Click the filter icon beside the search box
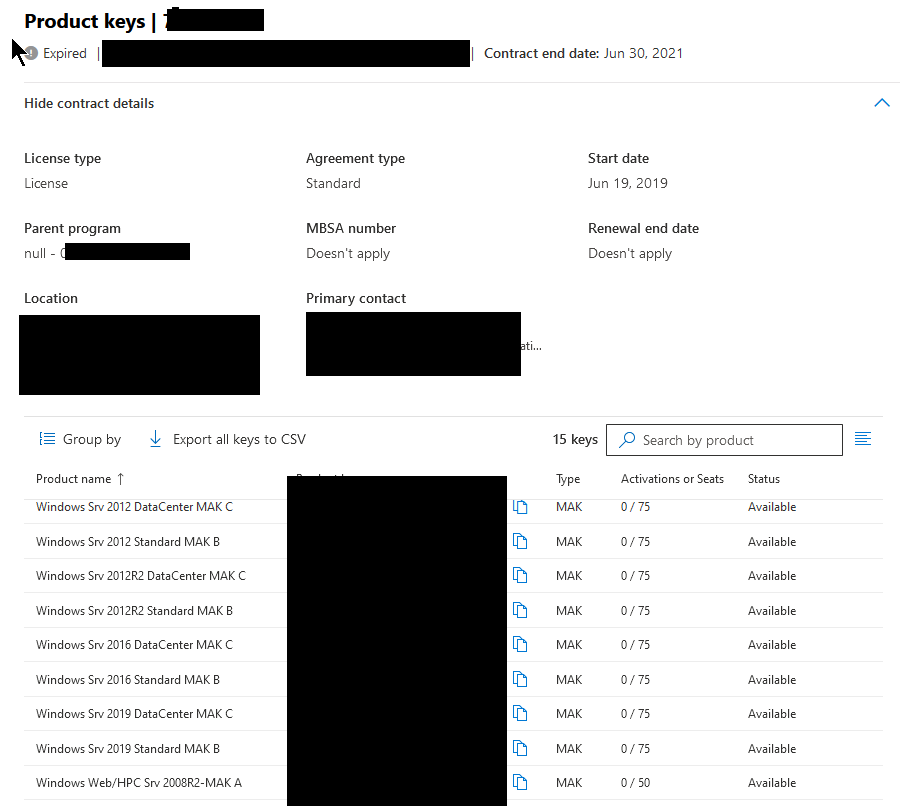This screenshot has width=900, height=808. click(x=862, y=438)
